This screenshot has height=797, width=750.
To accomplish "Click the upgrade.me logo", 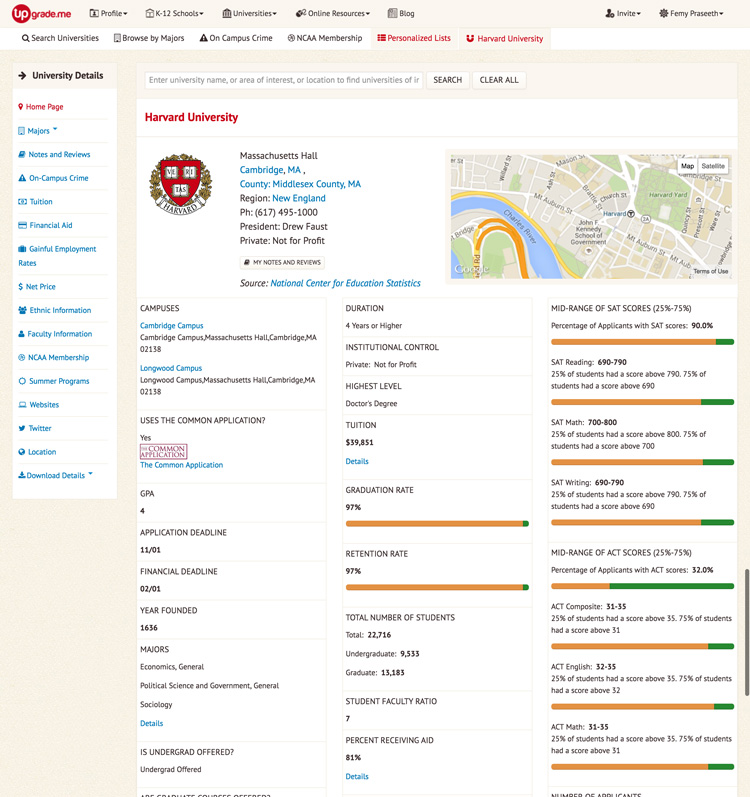I will (42, 14).
